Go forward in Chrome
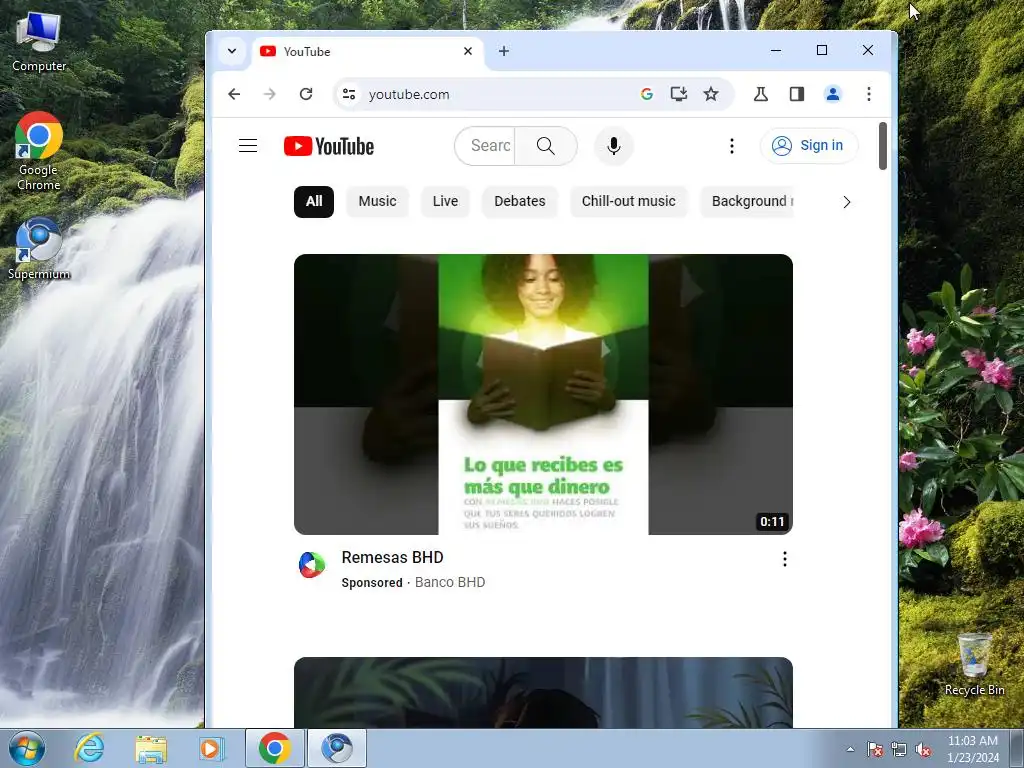 point(270,94)
